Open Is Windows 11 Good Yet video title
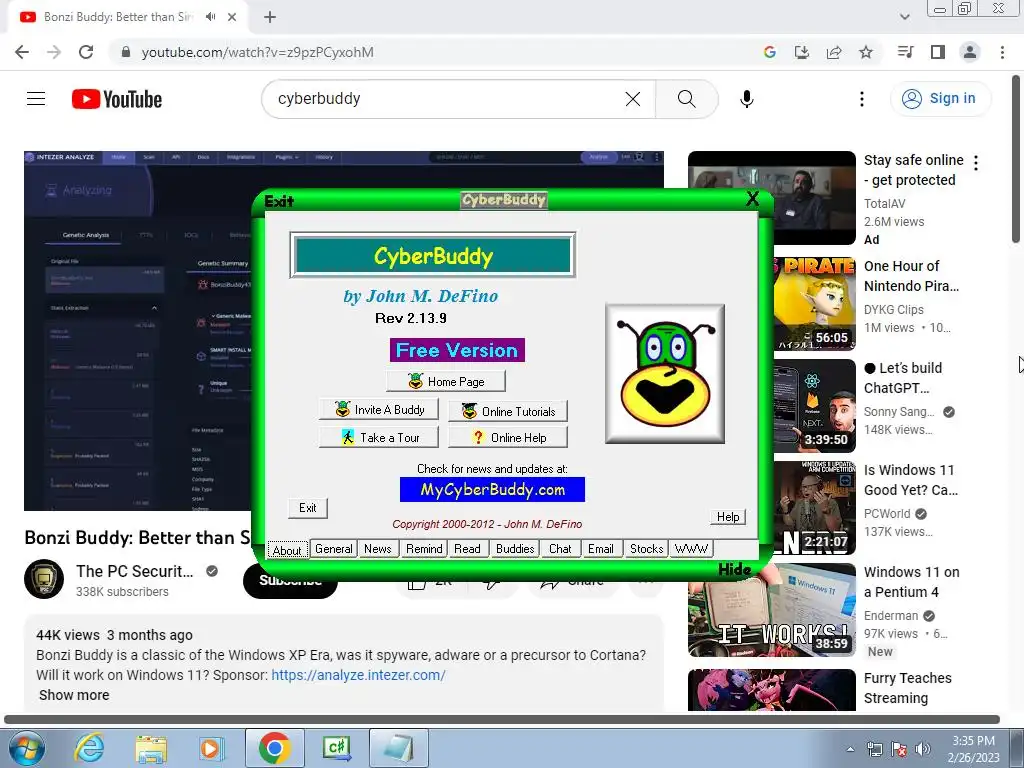Image resolution: width=1024 pixels, height=768 pixels. coord(911,480)
